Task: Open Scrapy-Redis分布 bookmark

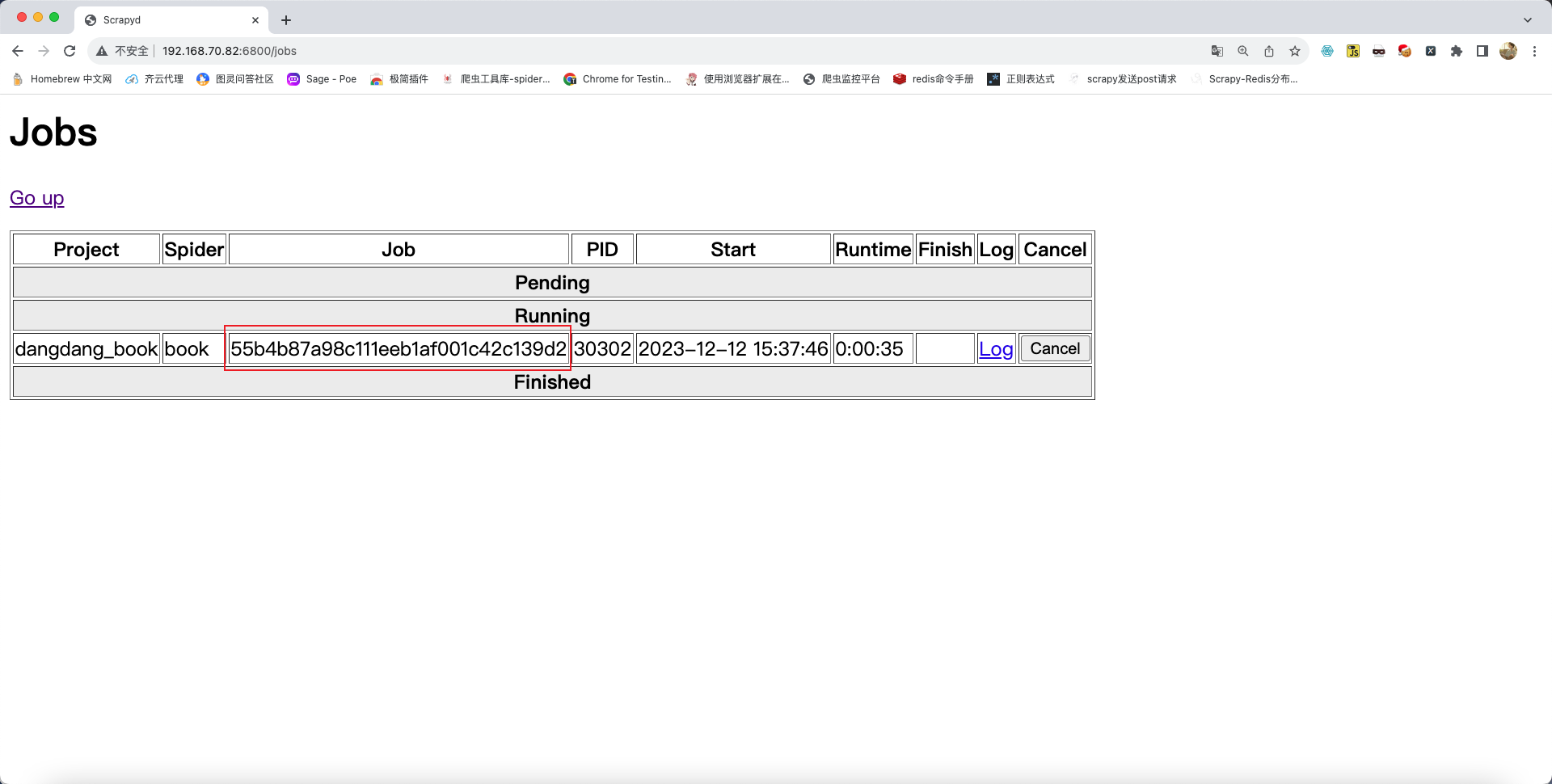Action: click(x=1244, y=79)
